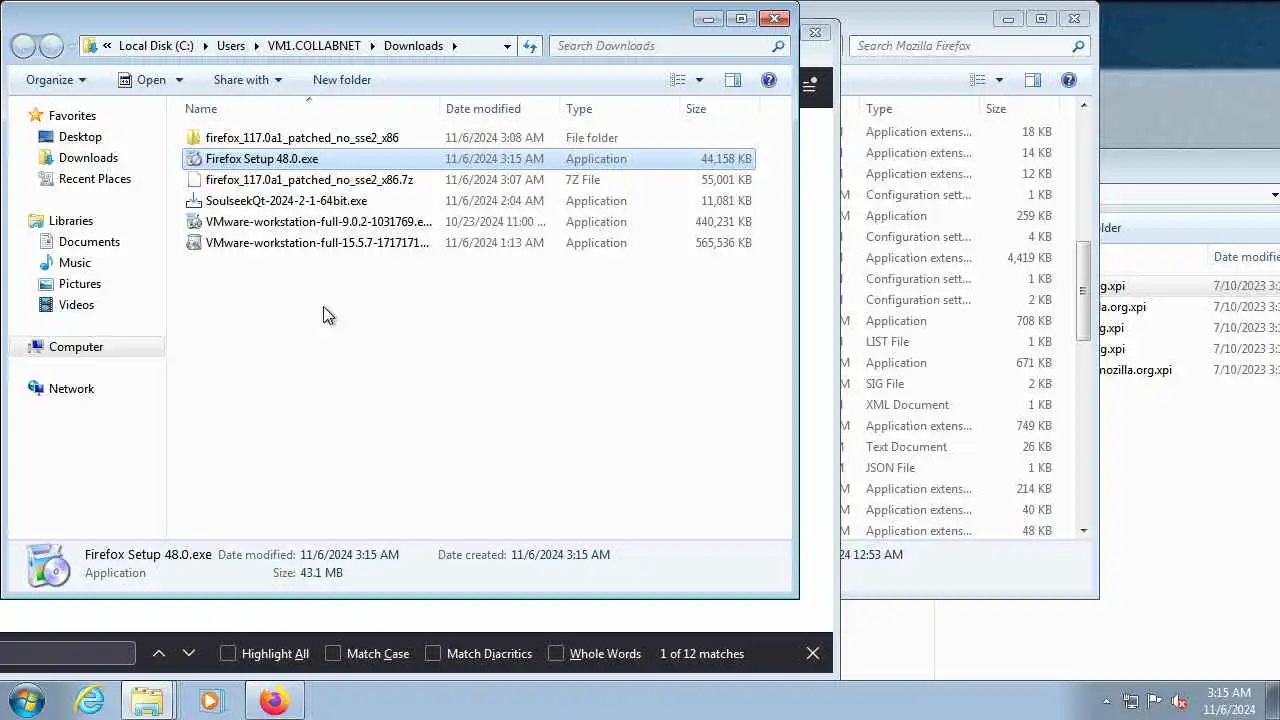Expand the dropdown arrow next to Open
The height and width of the screenshot is (720, 1280).
[x=179, y=80]
